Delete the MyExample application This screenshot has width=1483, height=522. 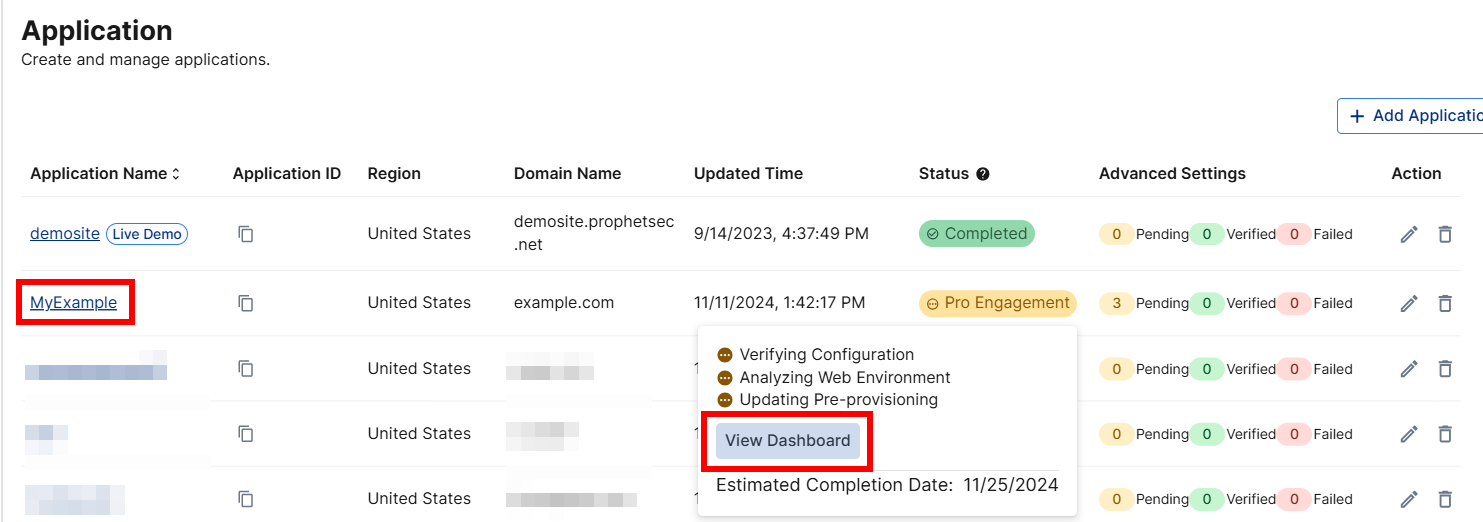coord(1445,303)
